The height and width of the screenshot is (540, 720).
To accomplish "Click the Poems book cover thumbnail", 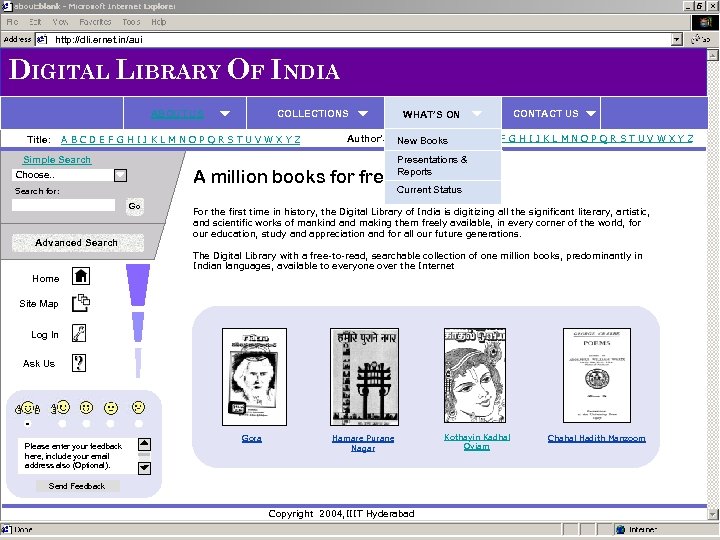I will (x=597, y=376).
